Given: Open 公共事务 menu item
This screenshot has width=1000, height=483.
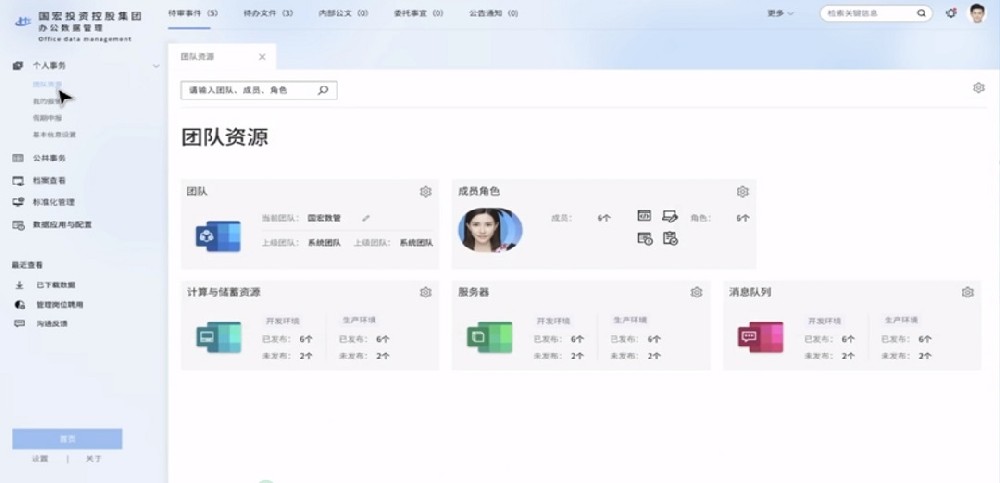Looking at the screenshot, I should 49,158.
